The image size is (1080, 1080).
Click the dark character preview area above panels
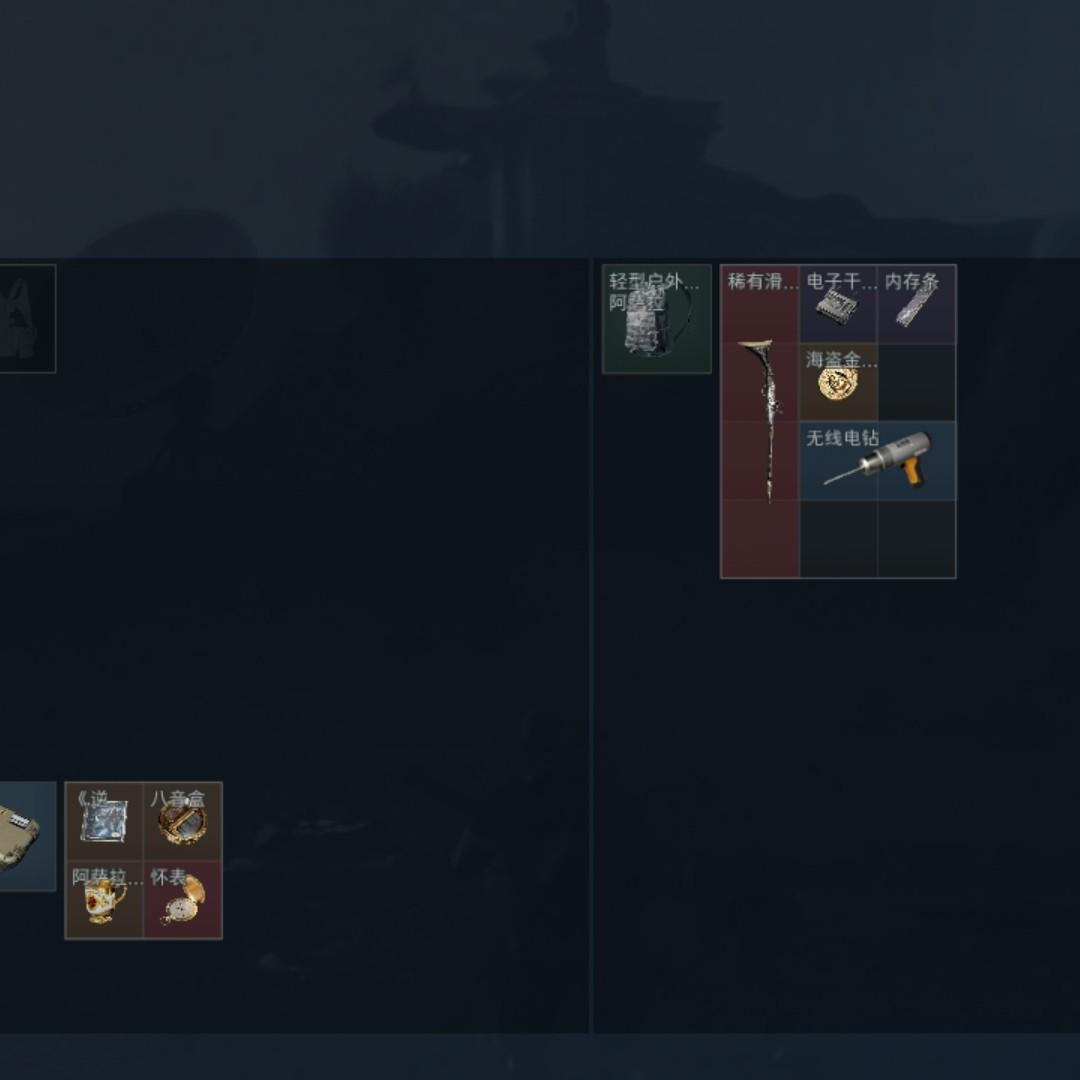tap(540, 129)
